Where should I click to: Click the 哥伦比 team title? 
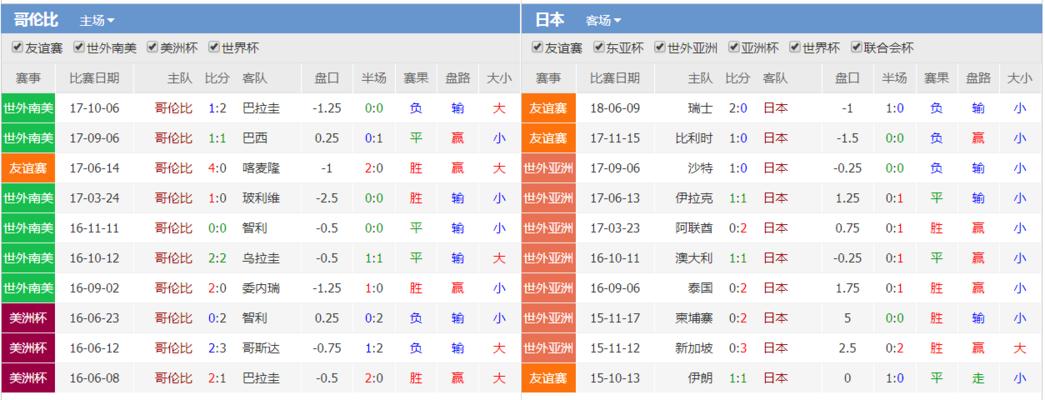[x=36, y=20]
